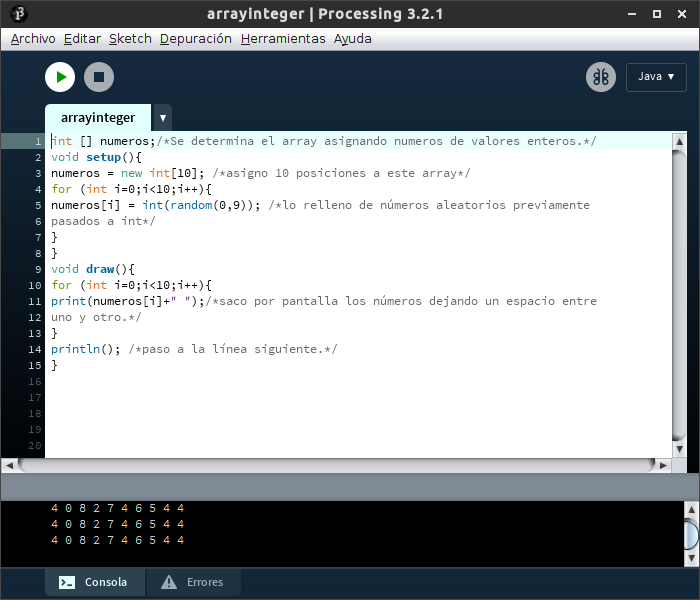The height and width of the screenshot is (600, 700).
Task: Click the Consola terminal icon
Action: [x=67, y=582]
